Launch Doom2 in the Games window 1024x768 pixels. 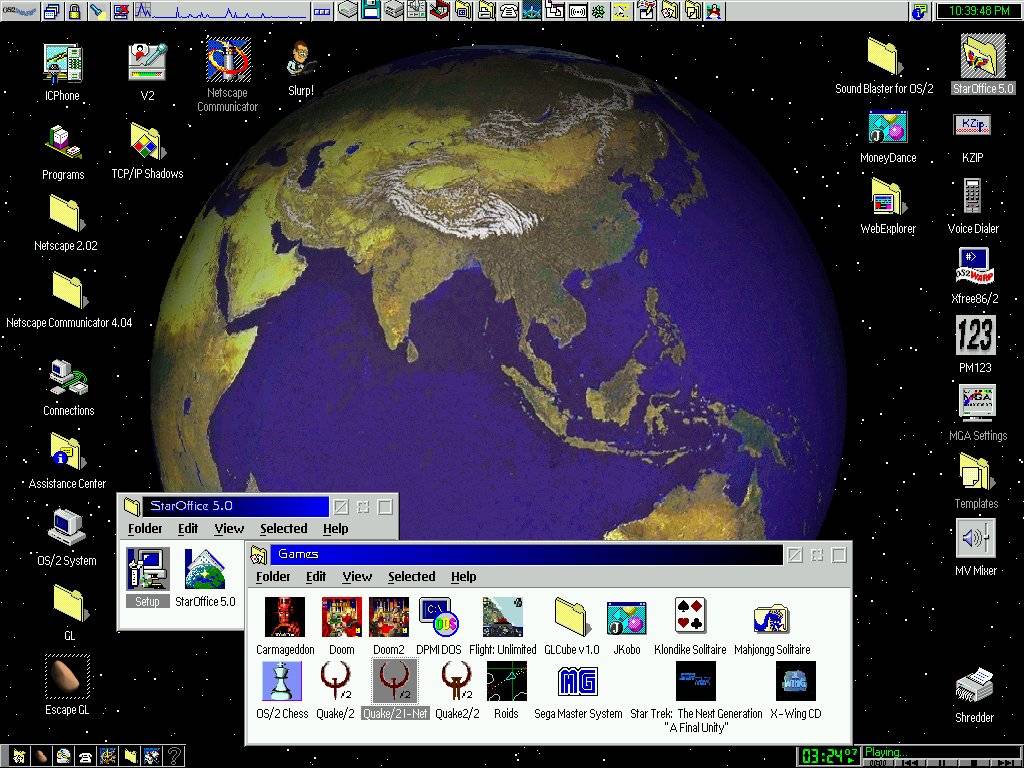point(389,626)
